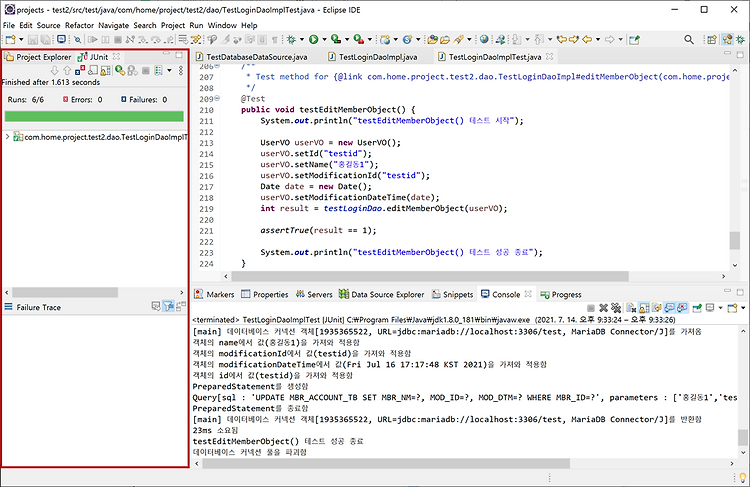
Task: Toggle Mark Occurrences in toolbar
Action: click(225, 40)
